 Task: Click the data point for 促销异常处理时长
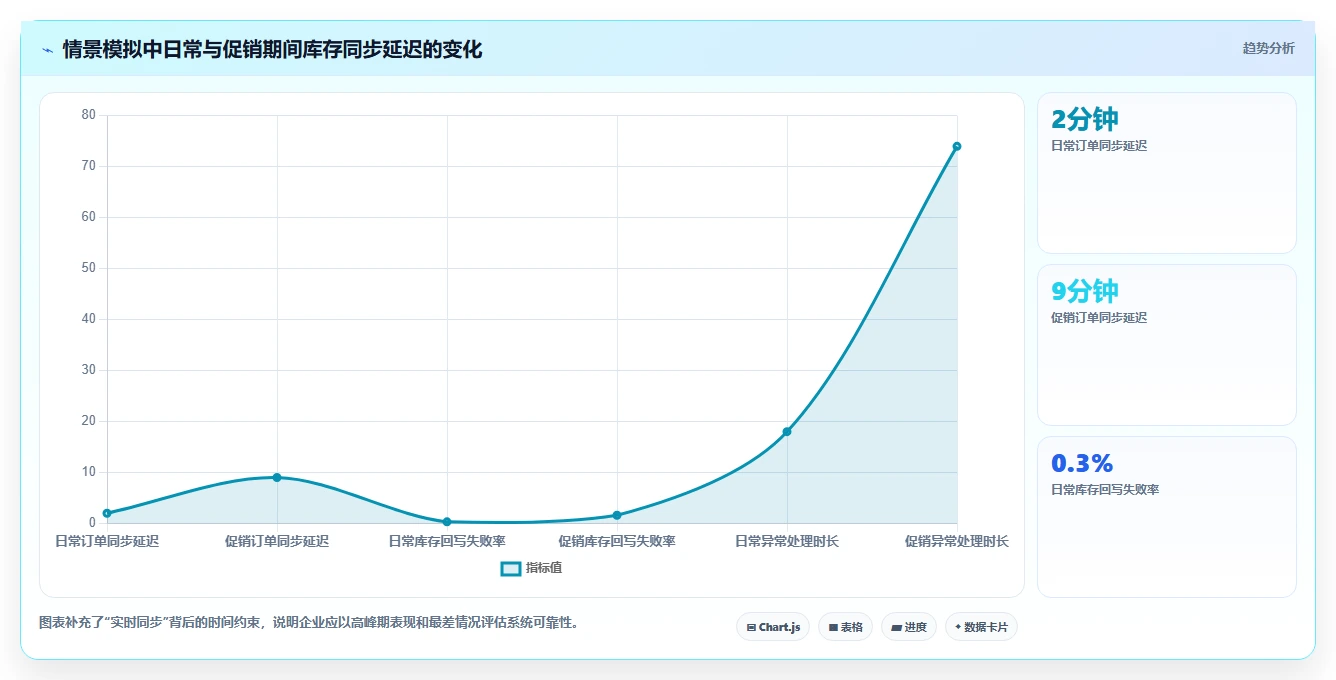[957, 146]
